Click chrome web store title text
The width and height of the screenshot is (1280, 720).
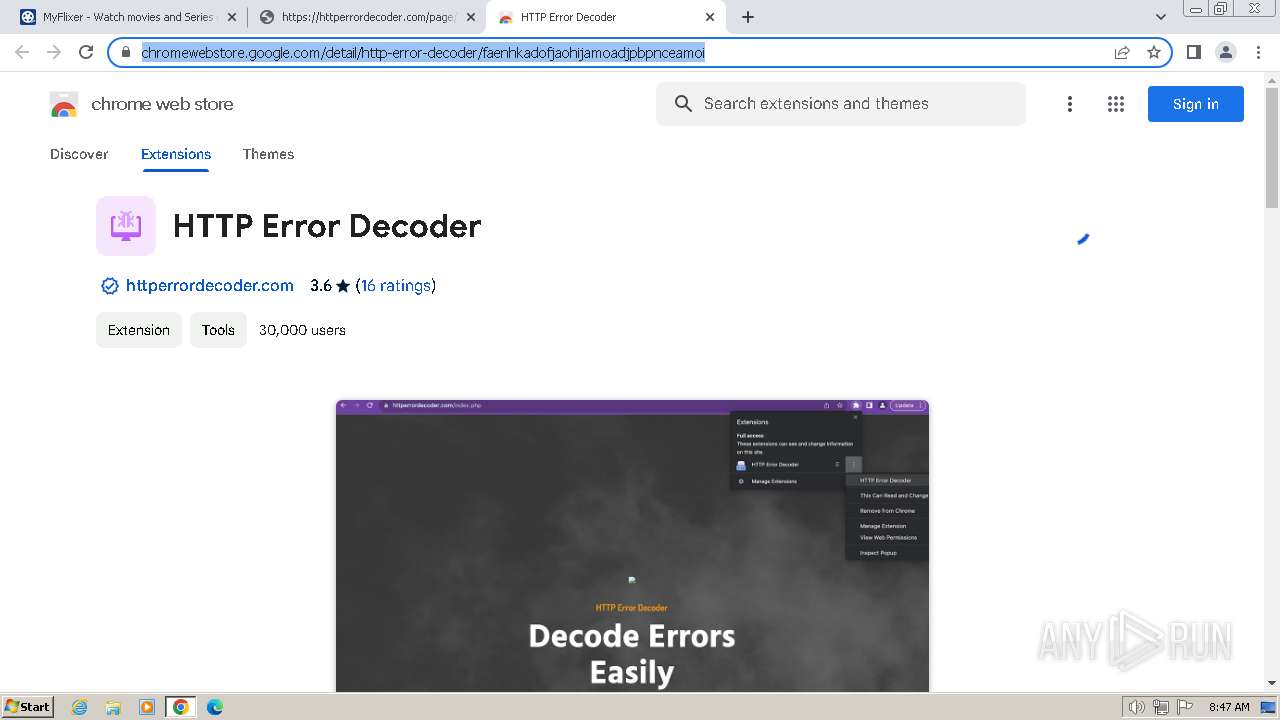coord(162,104)
